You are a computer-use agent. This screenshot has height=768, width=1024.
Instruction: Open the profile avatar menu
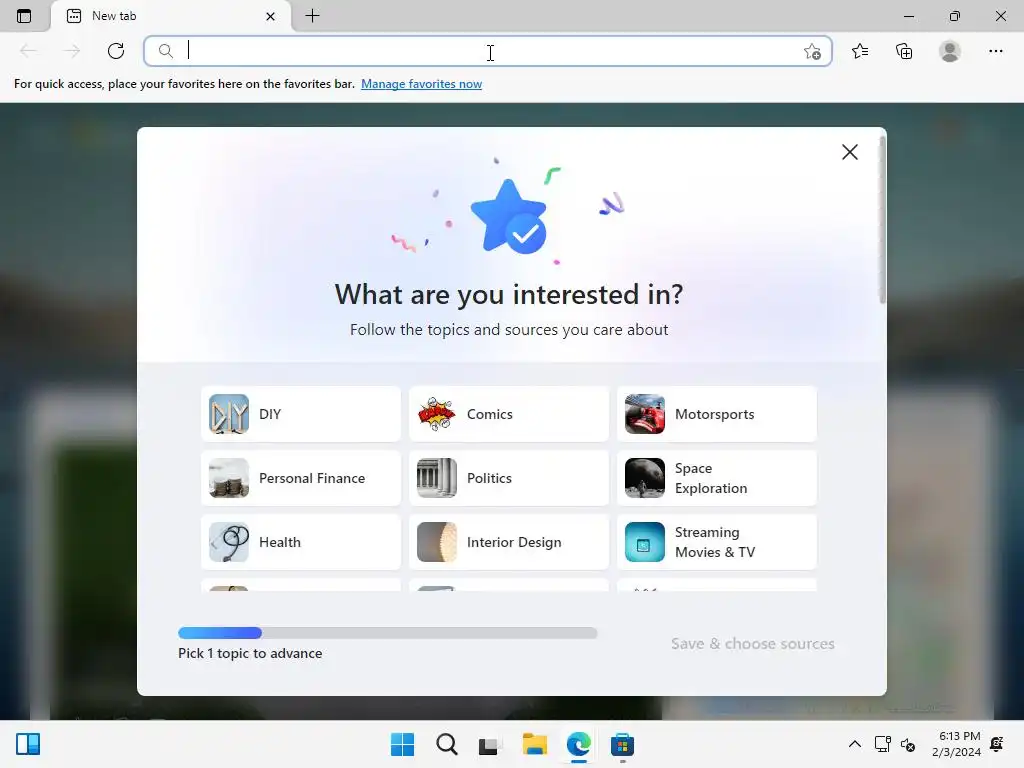click(x=950, y=51)
